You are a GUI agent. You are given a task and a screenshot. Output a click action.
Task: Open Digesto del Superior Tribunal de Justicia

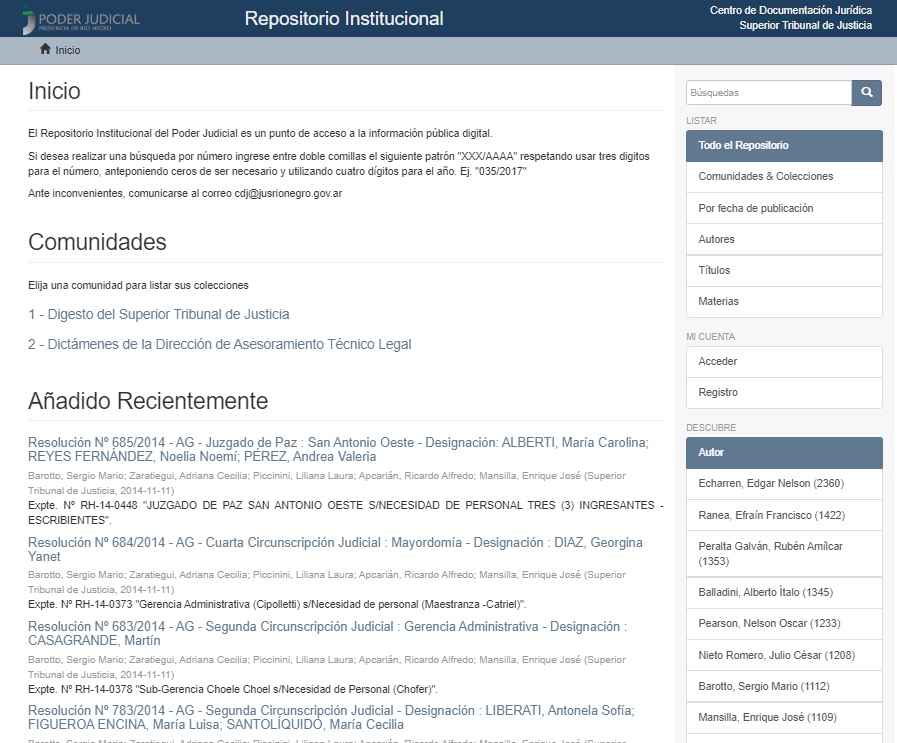[x=159, y=315]
